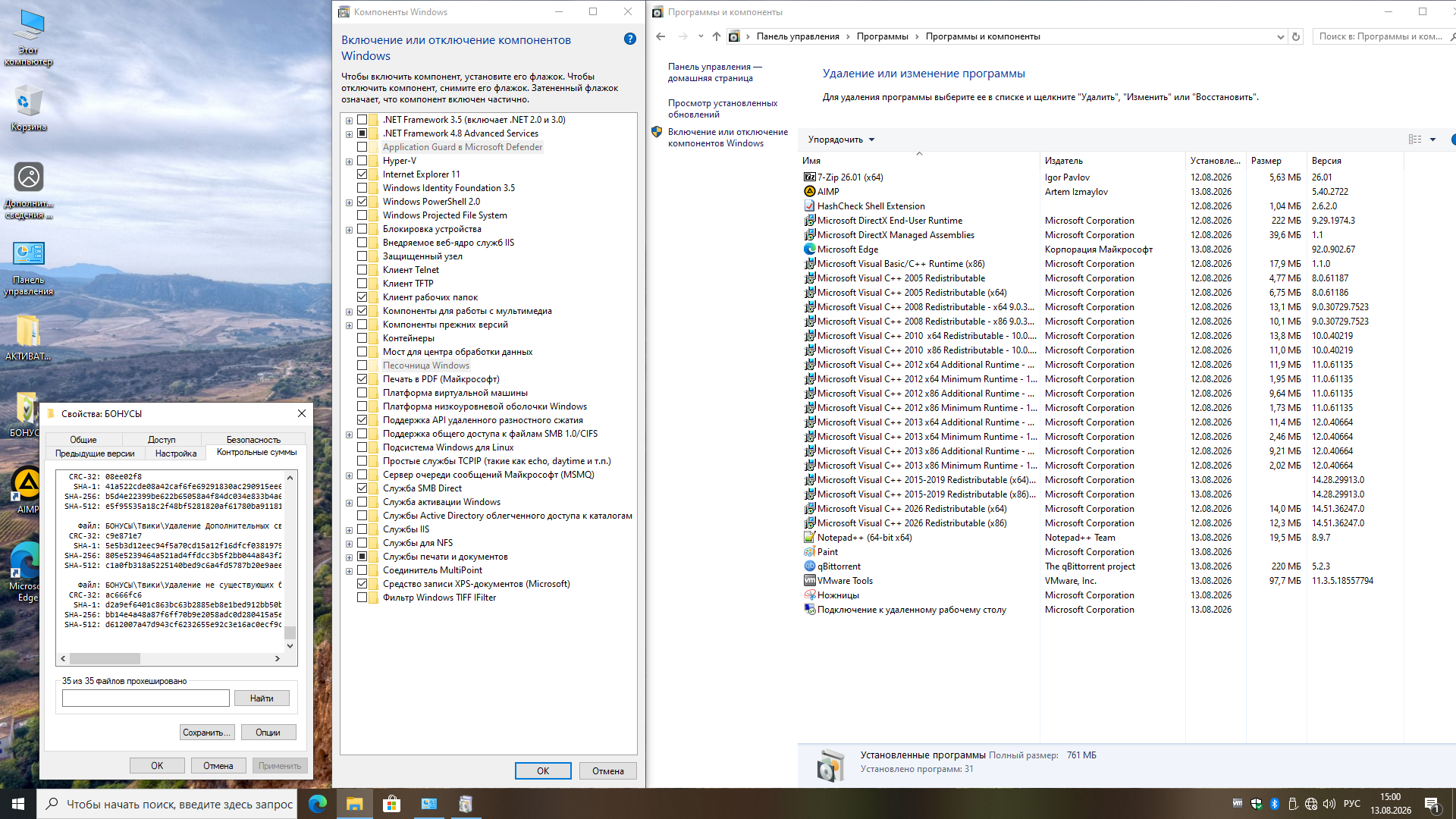
Task: Expand the Windows PowerShell 2.0 node
Action: [x=349, y=202]
